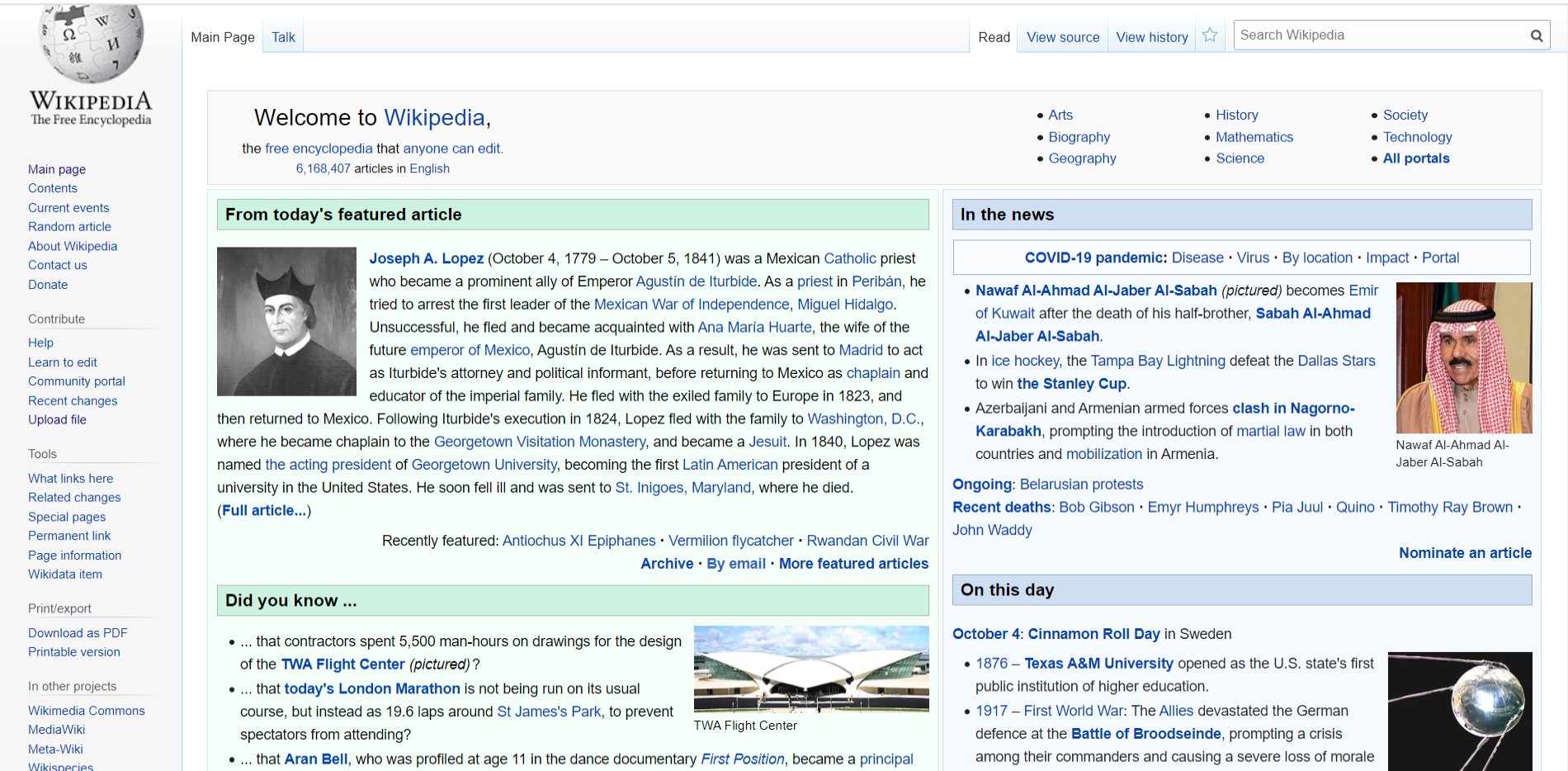Select the Read tab

pyautogui.click(x=994, y=37)
